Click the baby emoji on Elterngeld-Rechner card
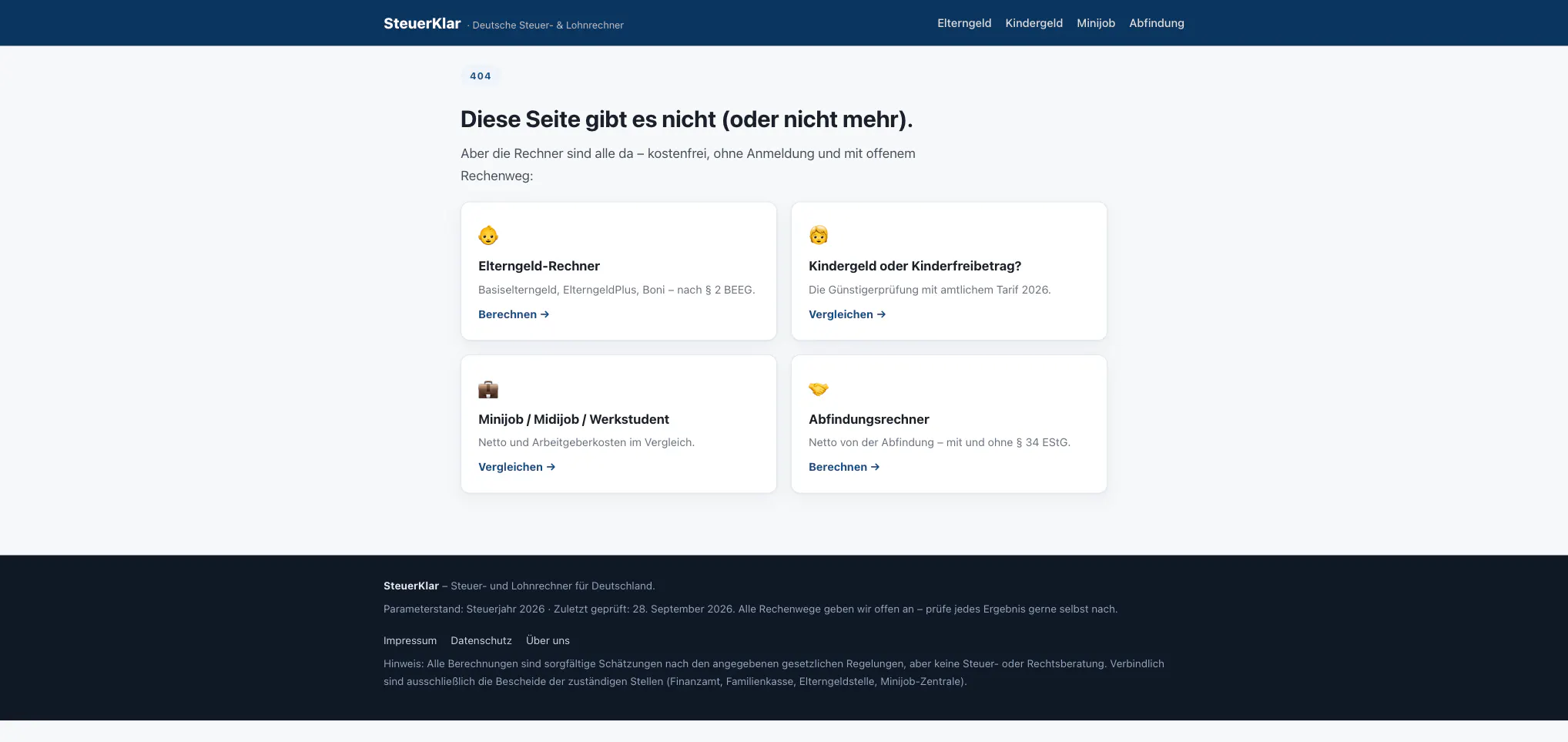This screenshot has width=1568, height=742. pos(488,235)
